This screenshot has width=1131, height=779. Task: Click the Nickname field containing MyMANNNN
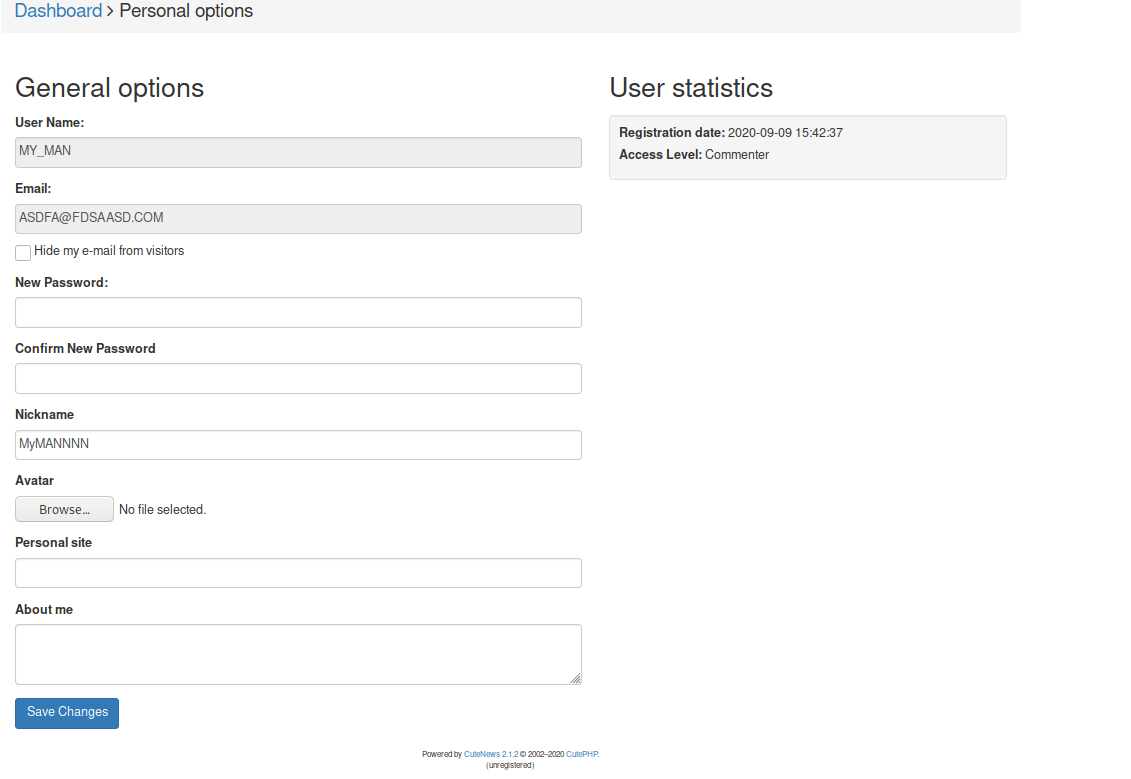298,445
